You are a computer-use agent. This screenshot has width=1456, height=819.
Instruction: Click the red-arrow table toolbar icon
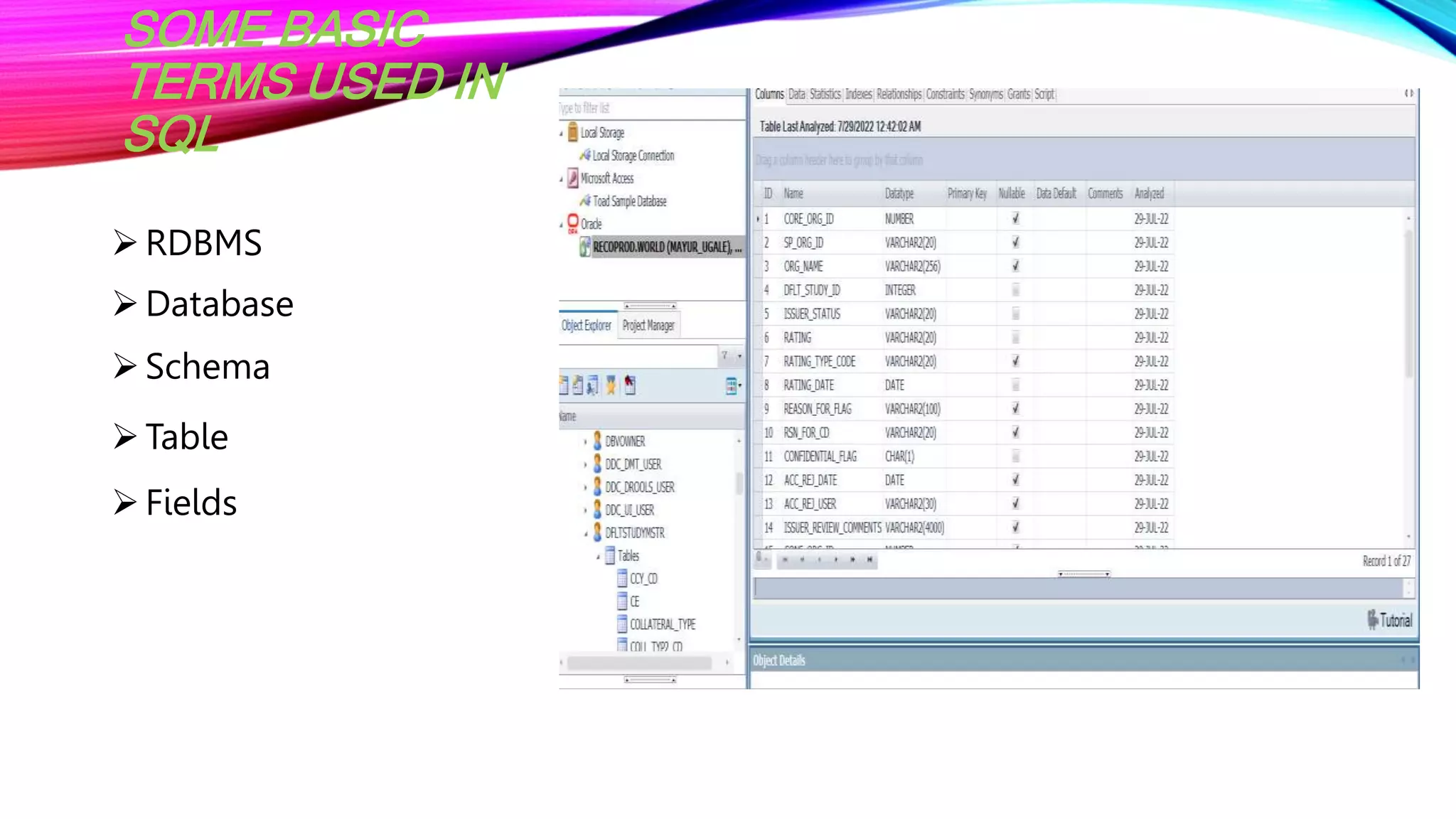[630, 385]
